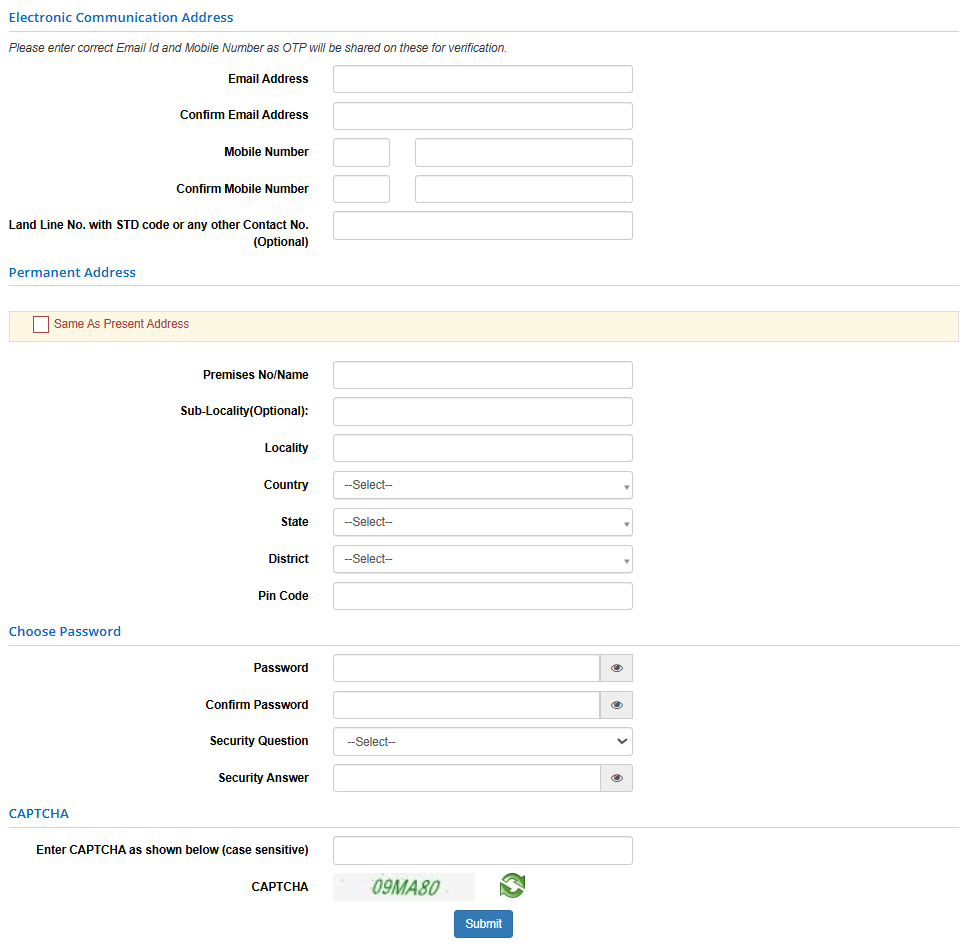Choose a Security Question option
967x951 pixels.
click(482, 742)
